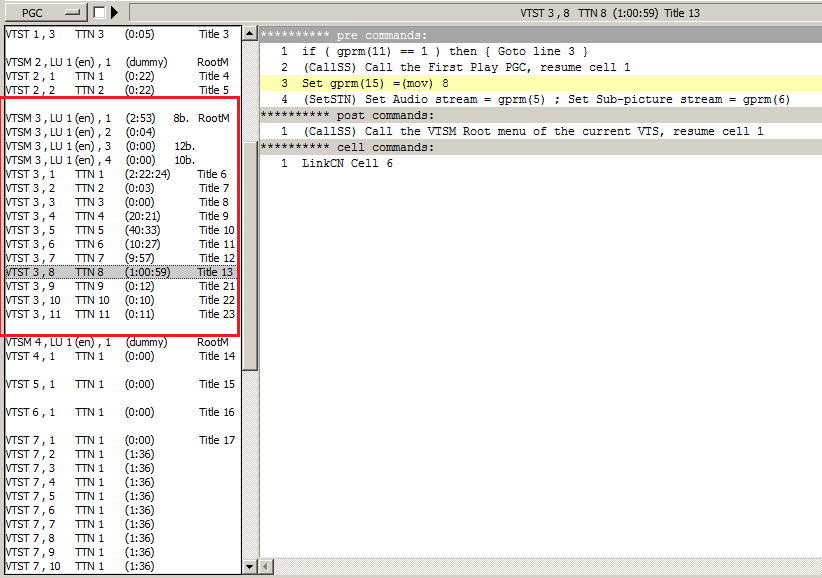Select pre command 1 gprm(11) condition
The width and height of the screenshot is (822, 578).
pos(541,51)
